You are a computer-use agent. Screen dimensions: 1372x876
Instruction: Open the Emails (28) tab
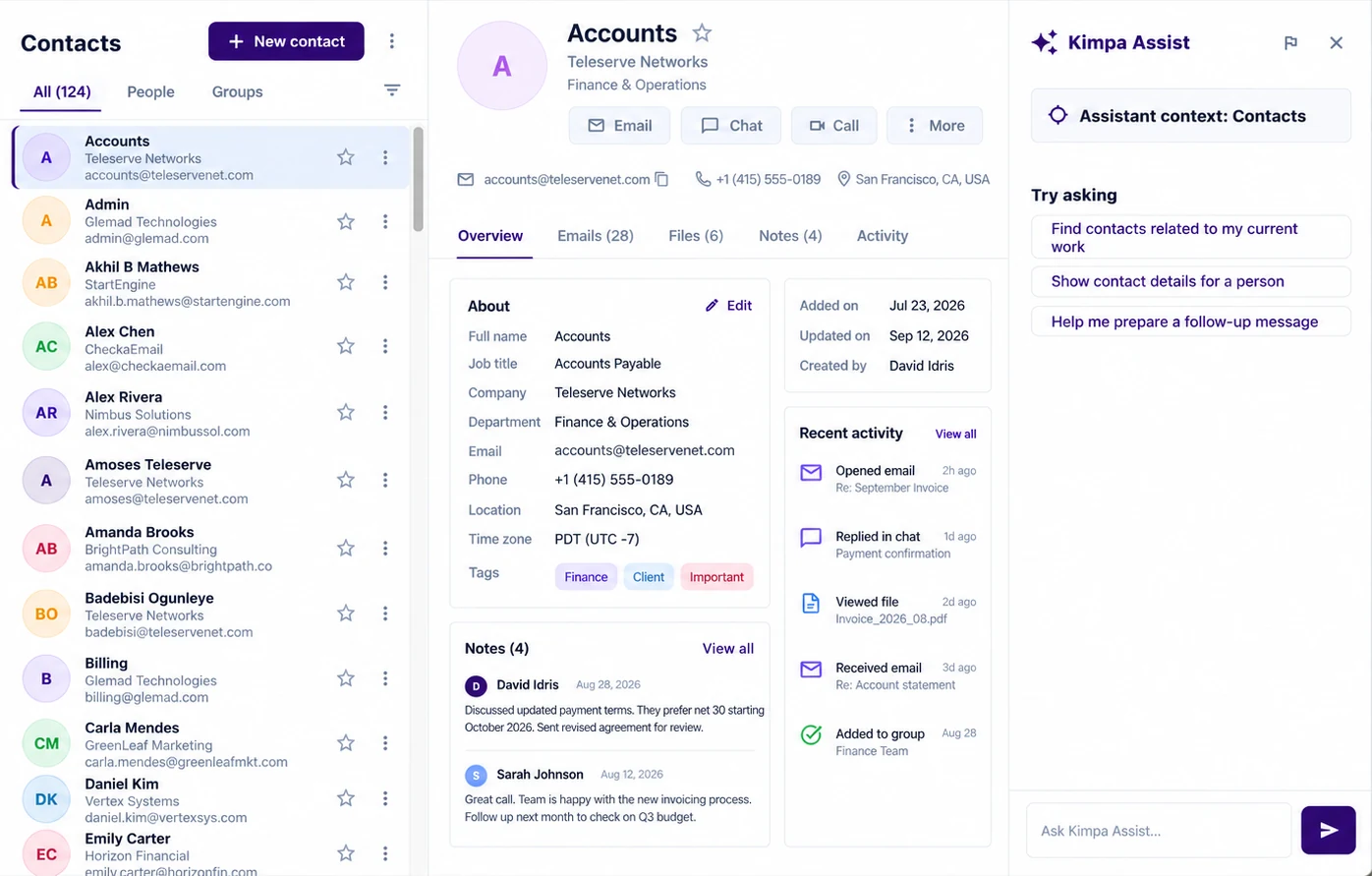(x=596, y=236)
